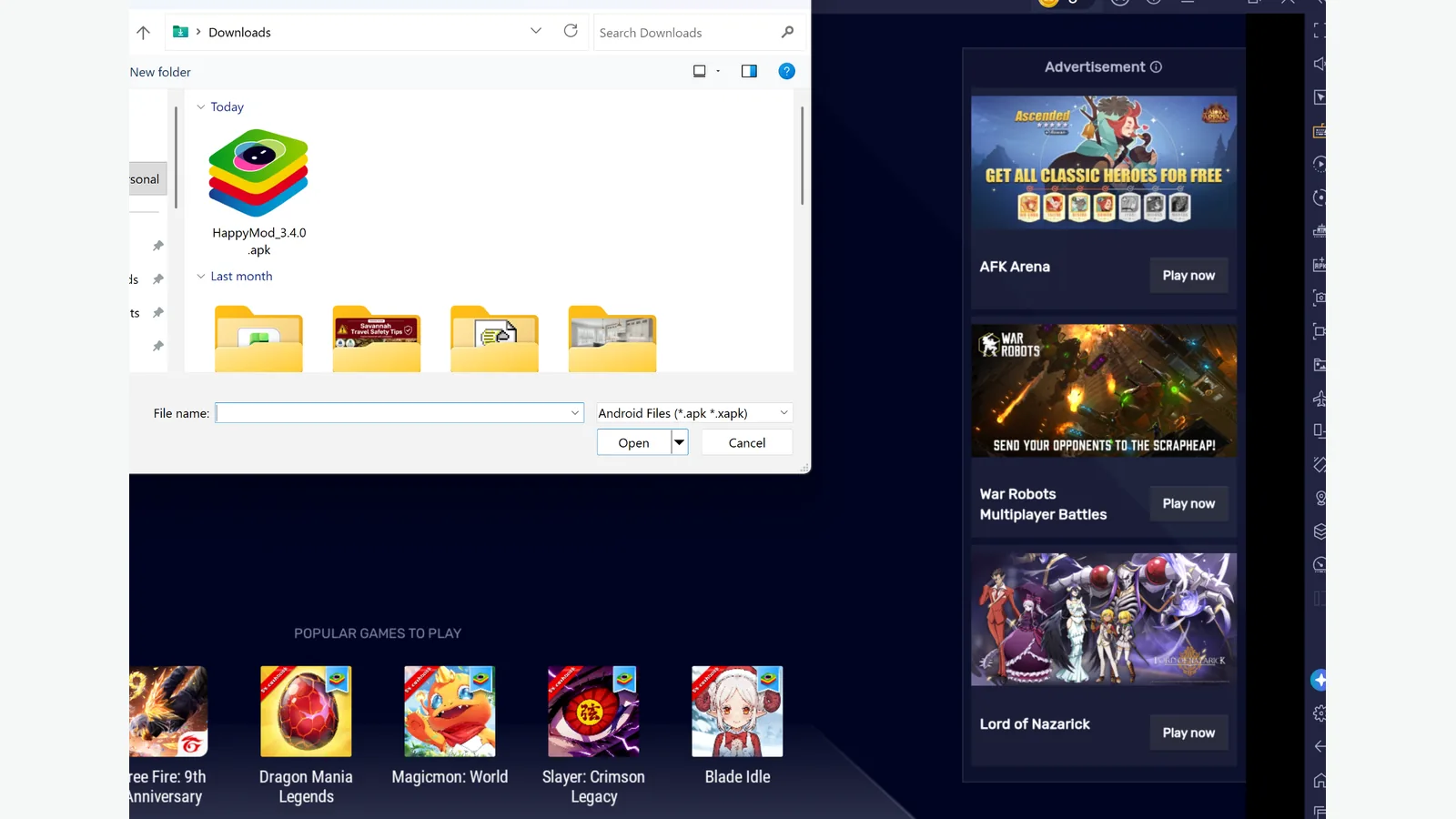Click the navigation pane scrollbar
1456x819 pixels.
[x=177, y=157]
